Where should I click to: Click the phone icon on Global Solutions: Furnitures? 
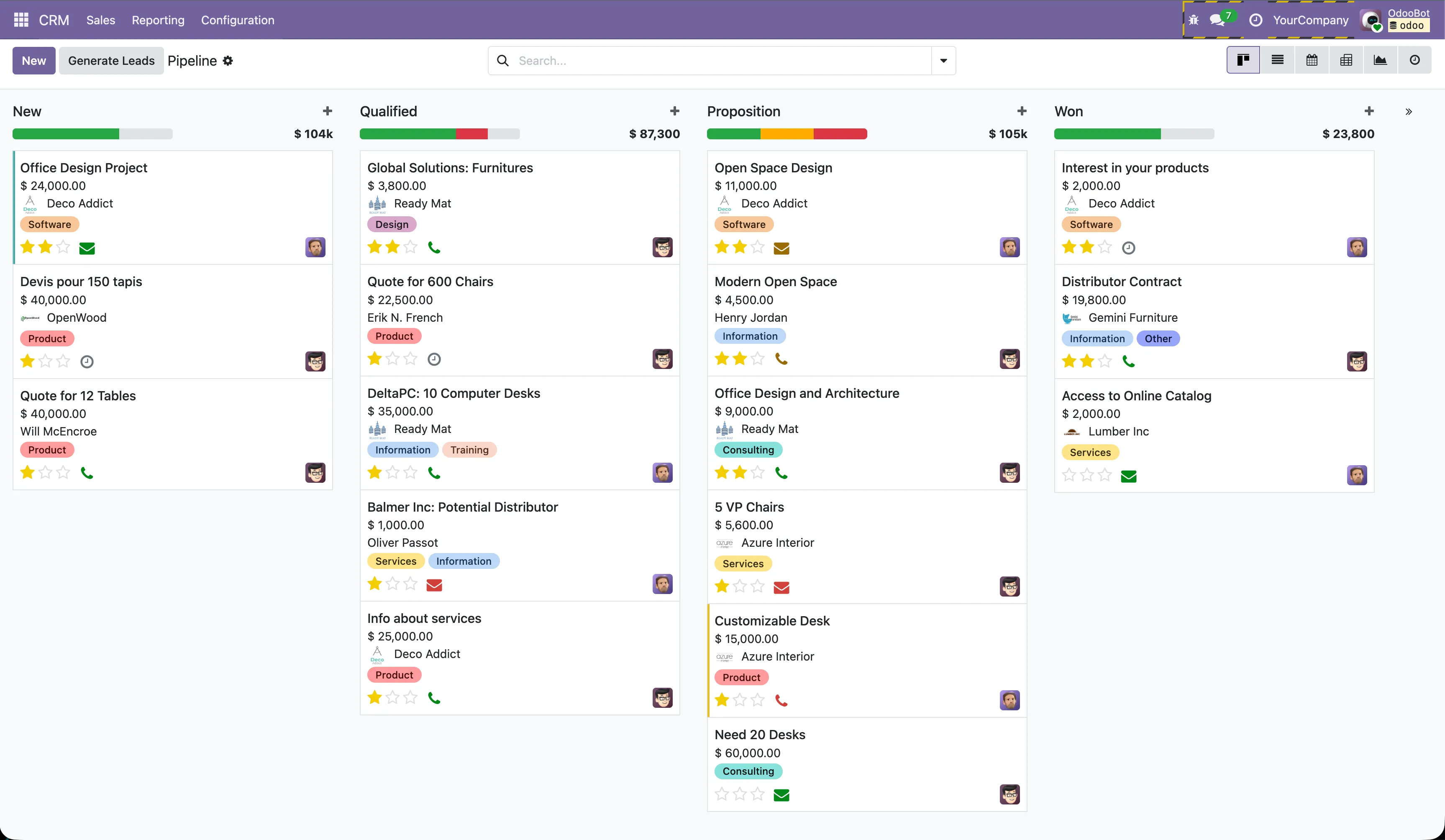point(435,246)
